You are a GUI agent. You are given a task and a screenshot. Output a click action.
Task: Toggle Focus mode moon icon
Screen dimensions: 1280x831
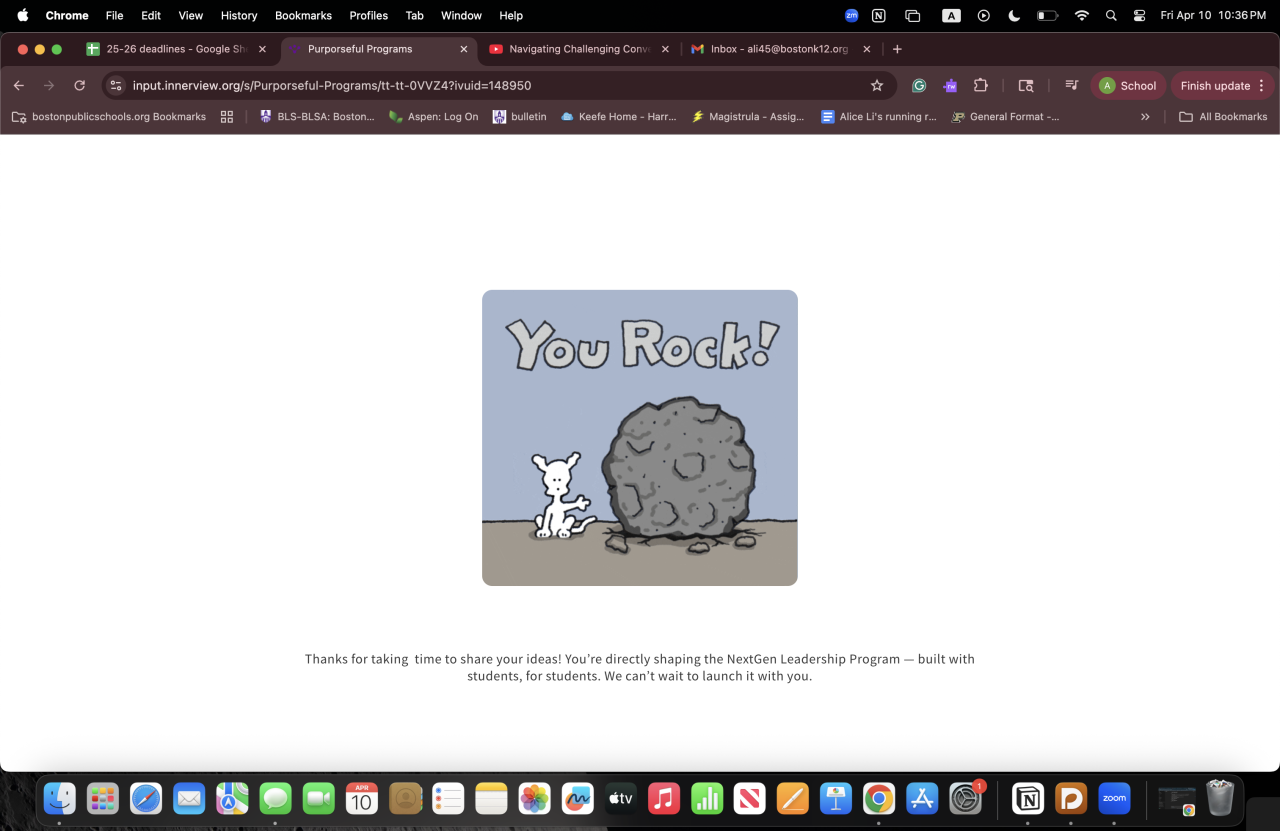point(1014,16)
